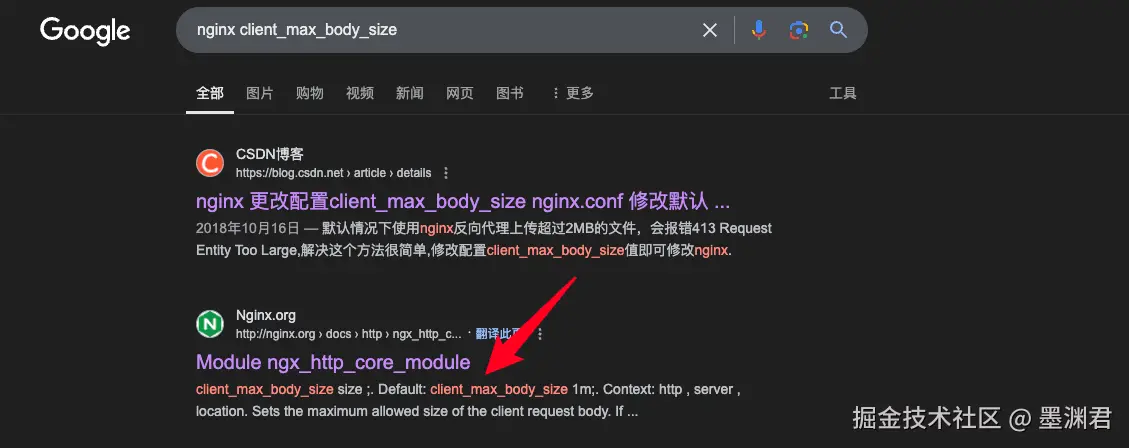Click 翻译此页 link on Nginx result

point(498,334)
